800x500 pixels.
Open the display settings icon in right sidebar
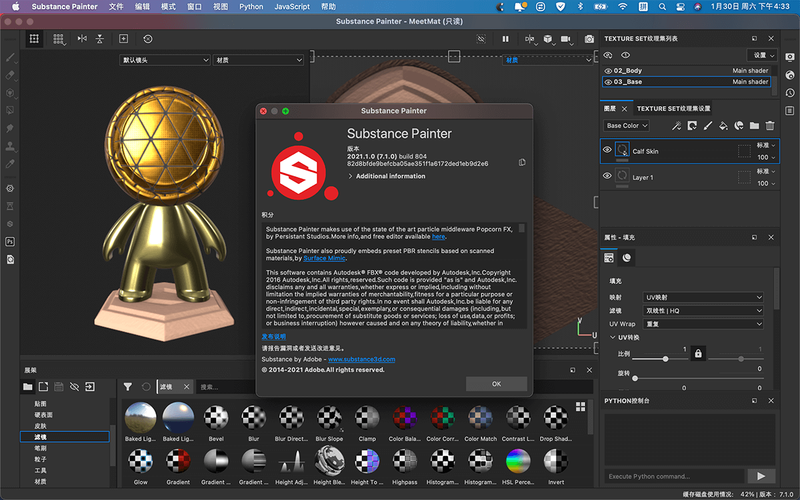coord(790,57)
